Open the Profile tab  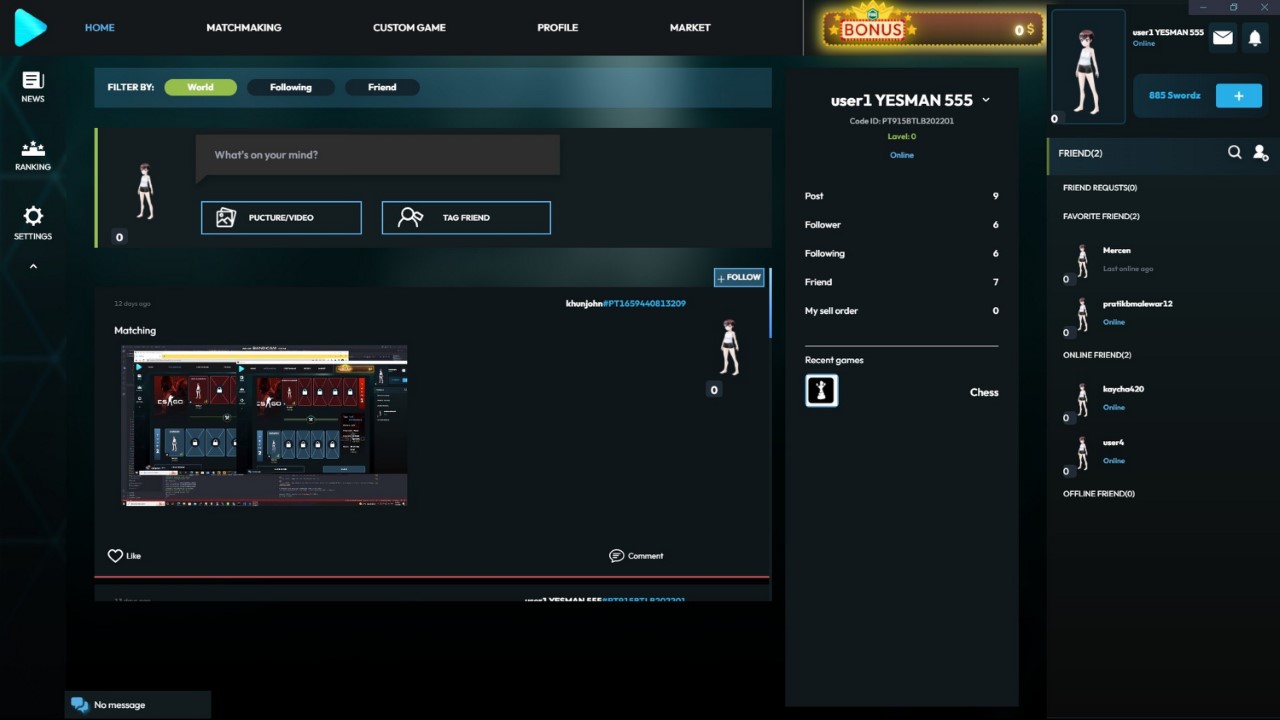[557, 27]
